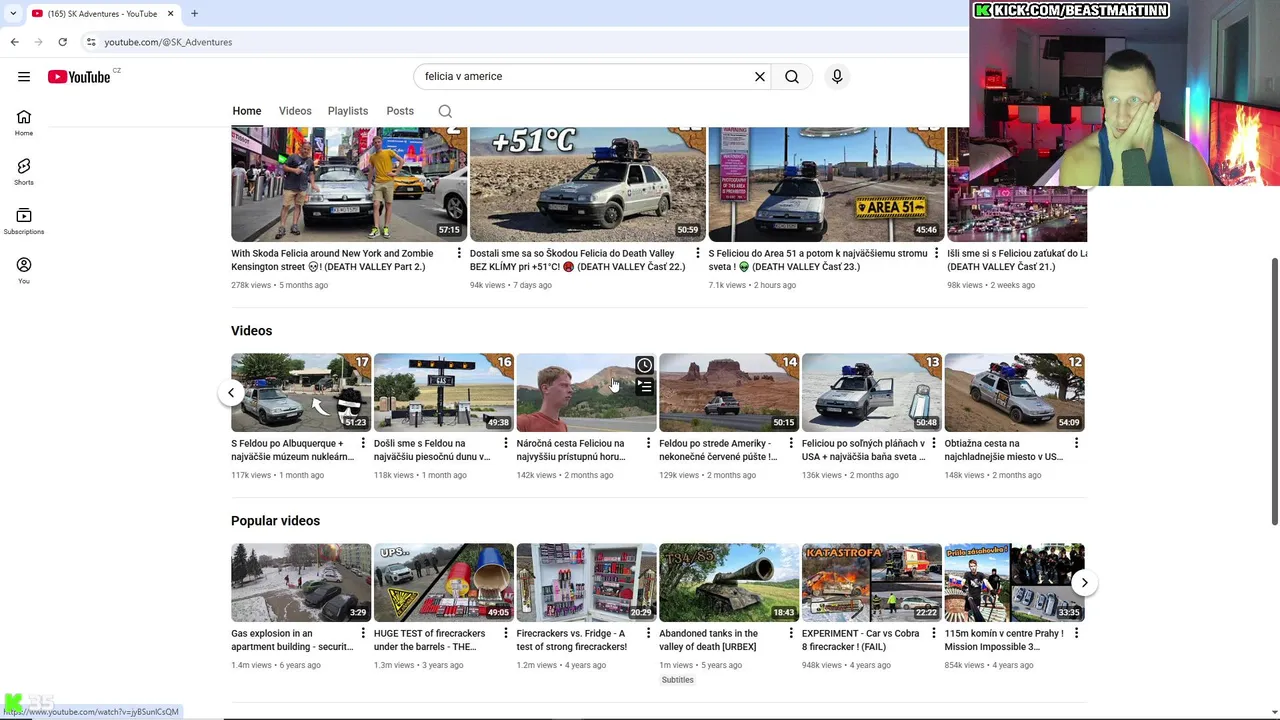Open the YouTube hamburger guide menu
Viewport: 1280px width, 720px height.
24,76
